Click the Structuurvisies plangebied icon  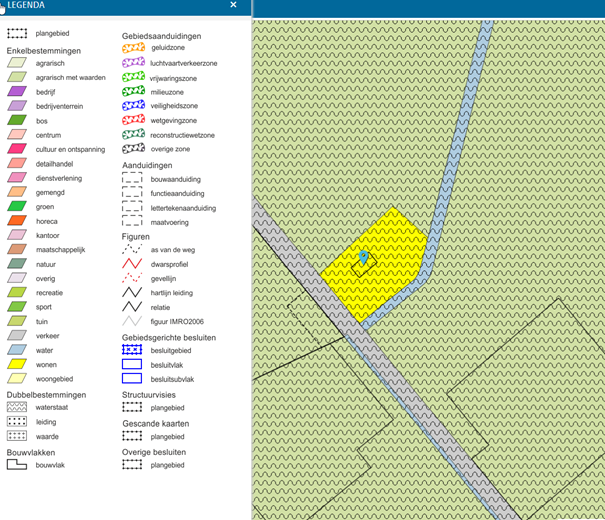(x=132, y=407)
